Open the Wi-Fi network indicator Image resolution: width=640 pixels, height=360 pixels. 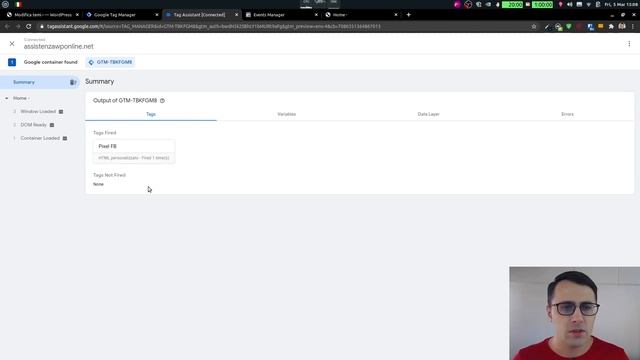589,4
